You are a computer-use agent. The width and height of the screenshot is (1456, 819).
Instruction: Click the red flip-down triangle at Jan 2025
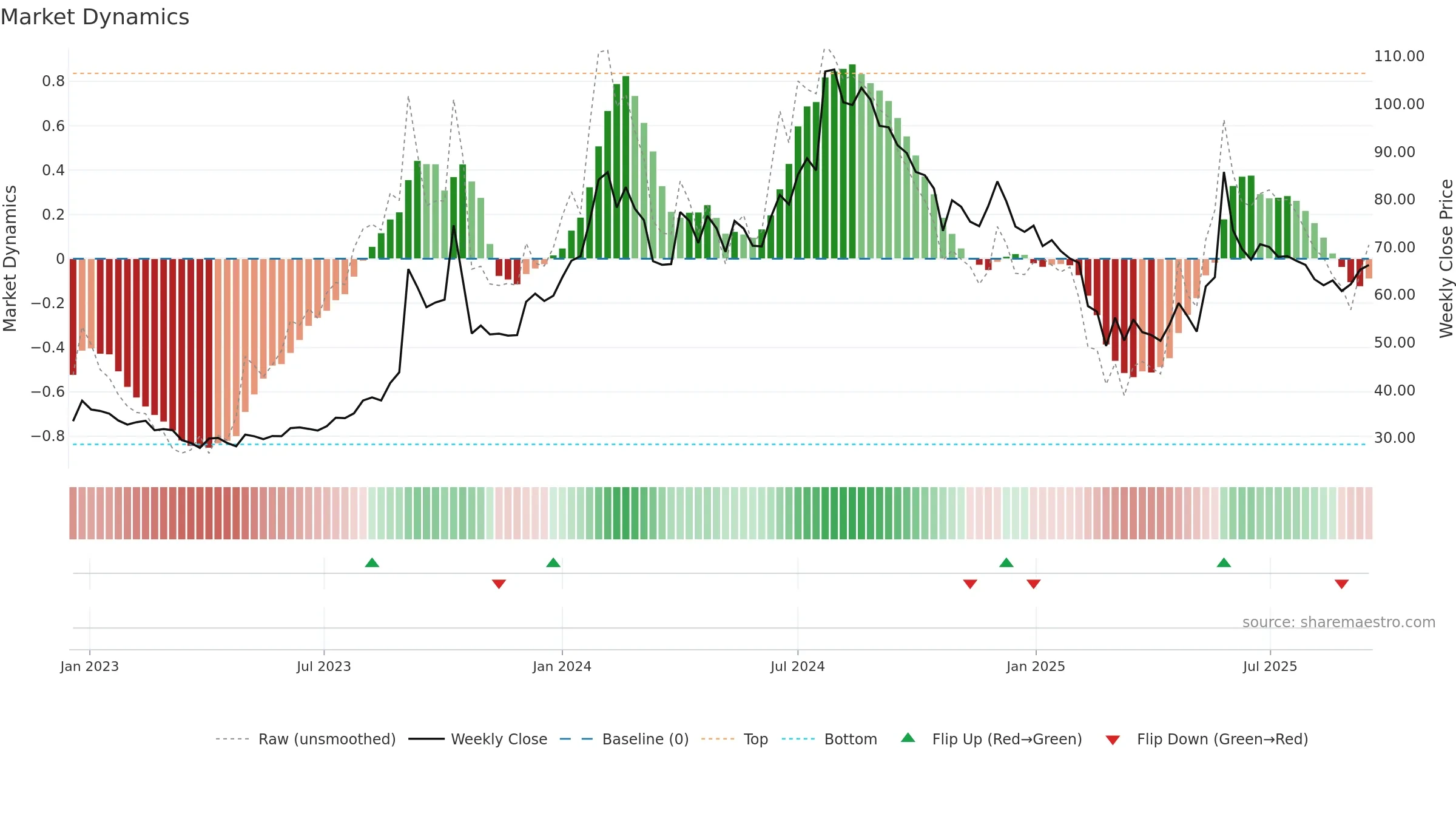pyautogui.click(x=1034, y=584)
